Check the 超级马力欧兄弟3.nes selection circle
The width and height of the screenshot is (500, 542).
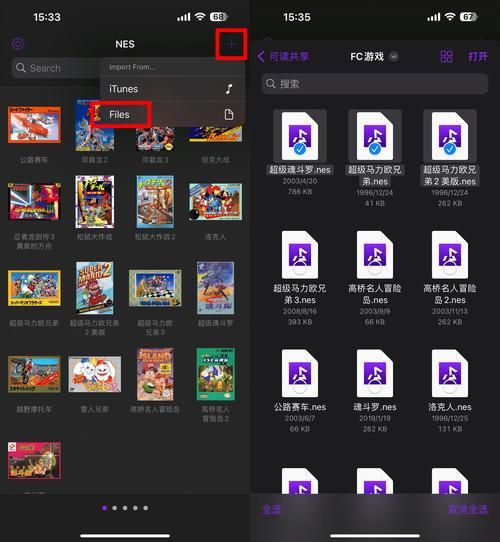tap(300, 268)
